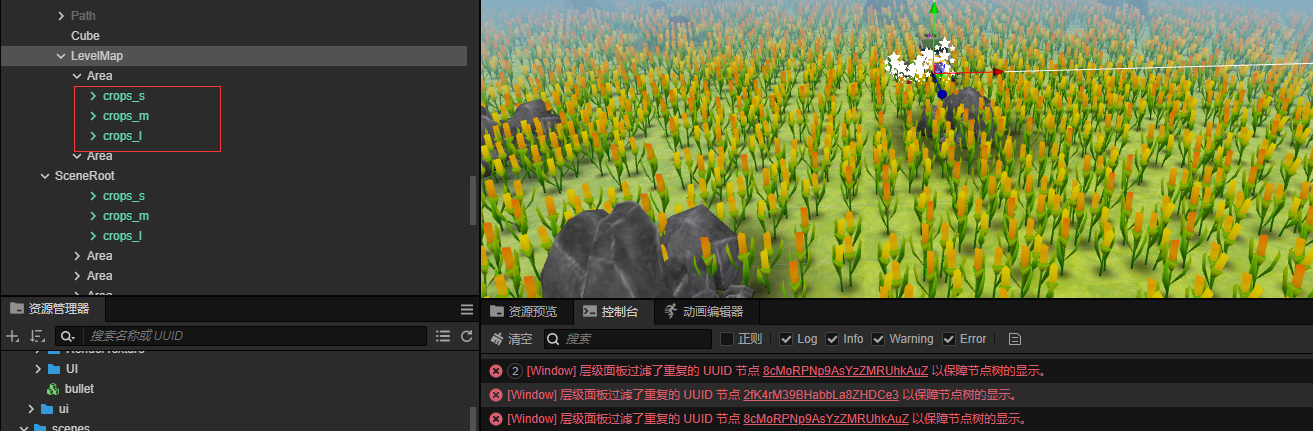The image size is (1313, 431).
Task: Expand crops_l inside LevelMap's Area
Action: coord(93,136)
